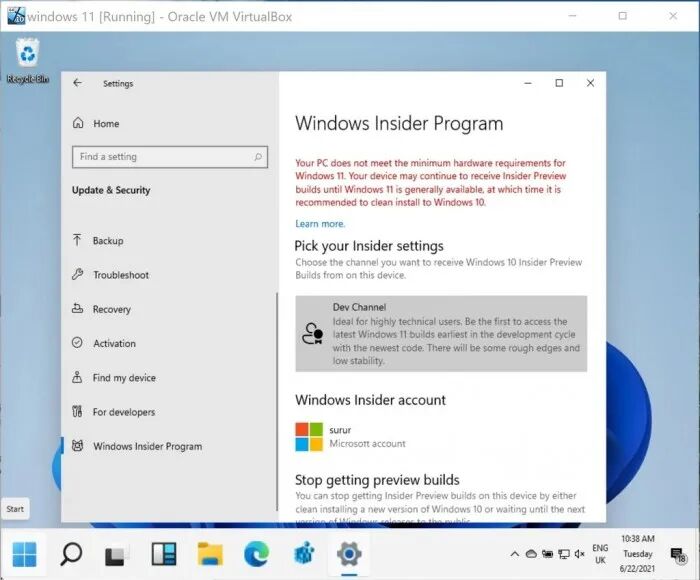Click the Home house icon
This screenshot has height=580, width=700.
tap(78, 123)
